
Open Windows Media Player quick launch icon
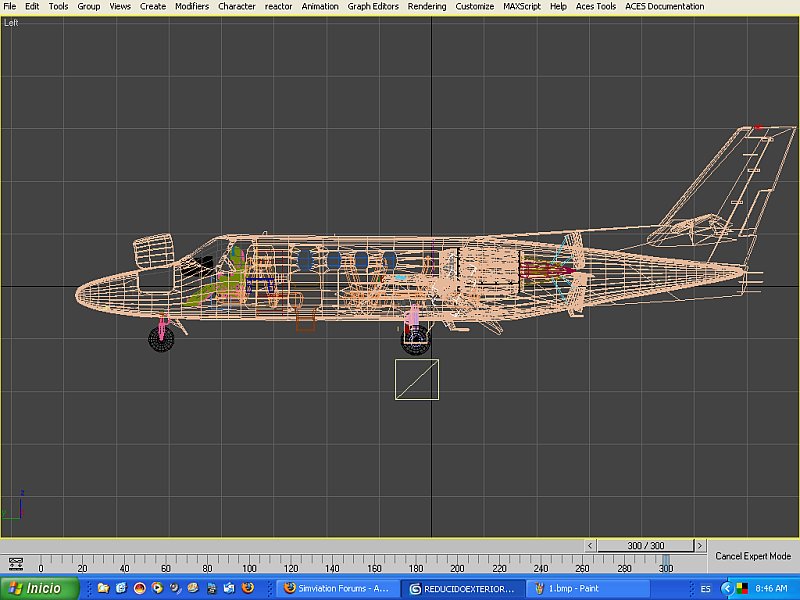pyautogui.click(x=158, y=588)
